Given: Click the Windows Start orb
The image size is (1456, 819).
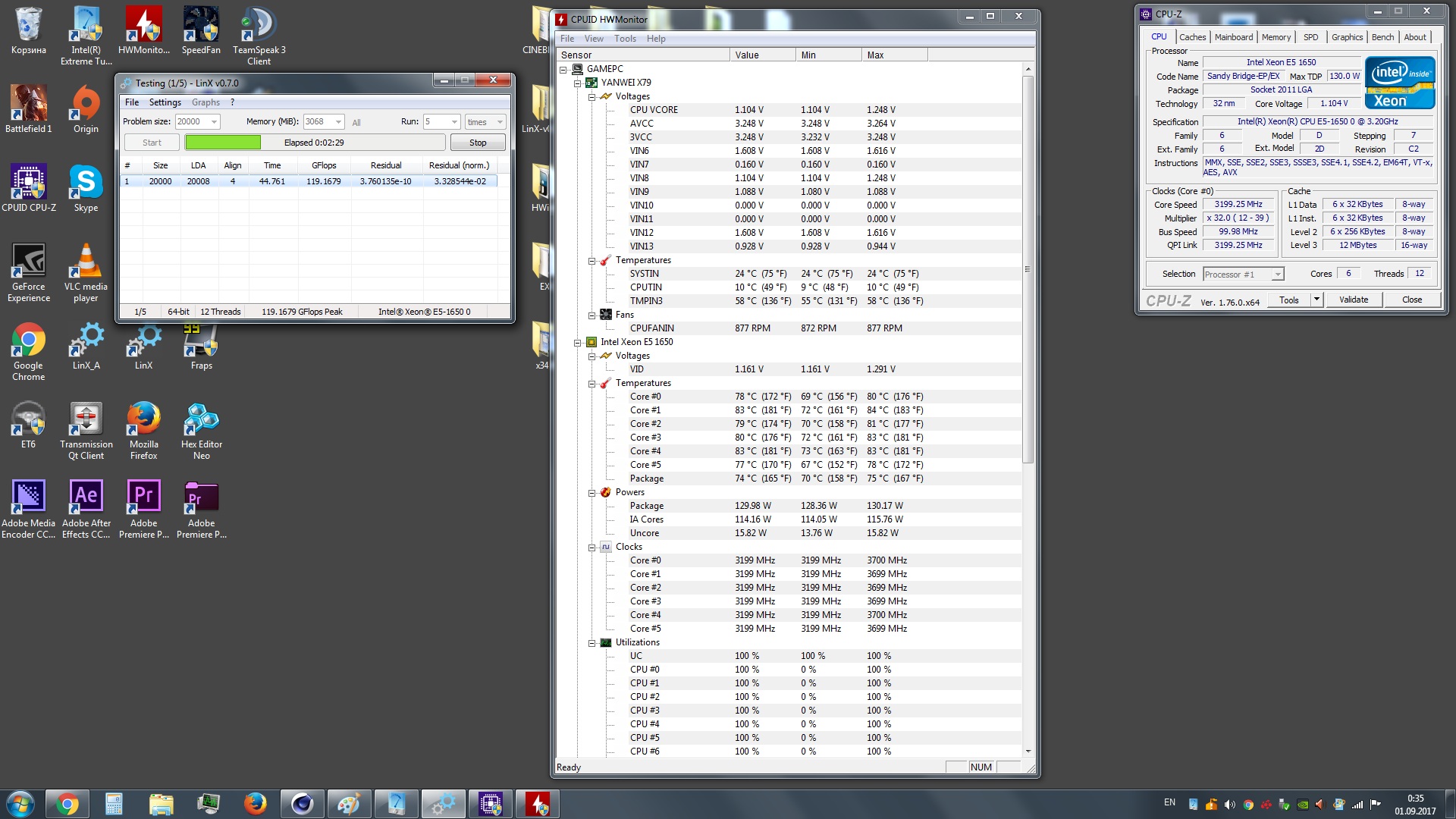Looking at the screenshot, I should 20,803.
